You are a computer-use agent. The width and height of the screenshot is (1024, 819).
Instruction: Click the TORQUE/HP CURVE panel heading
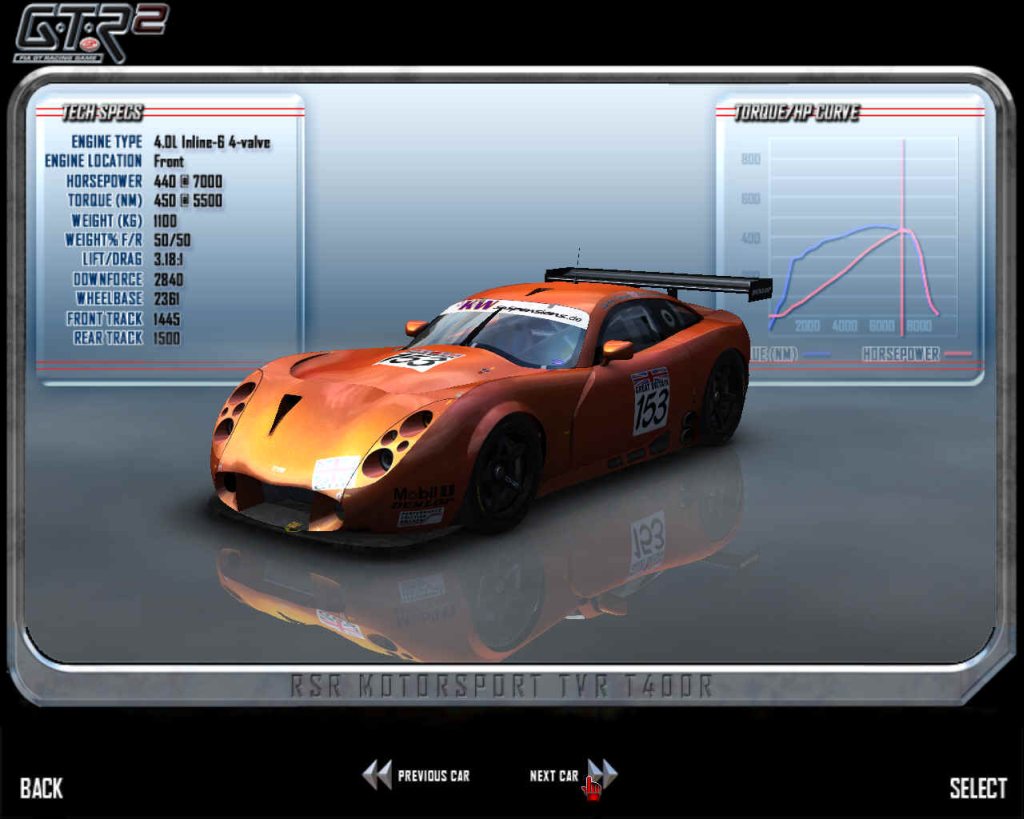[797, 113]
